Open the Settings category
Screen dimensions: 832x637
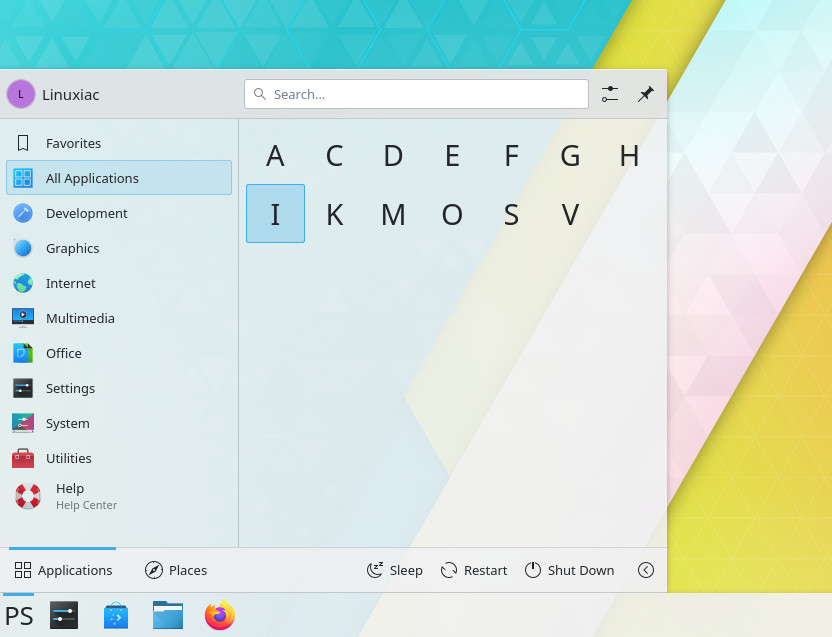point(119,389)
